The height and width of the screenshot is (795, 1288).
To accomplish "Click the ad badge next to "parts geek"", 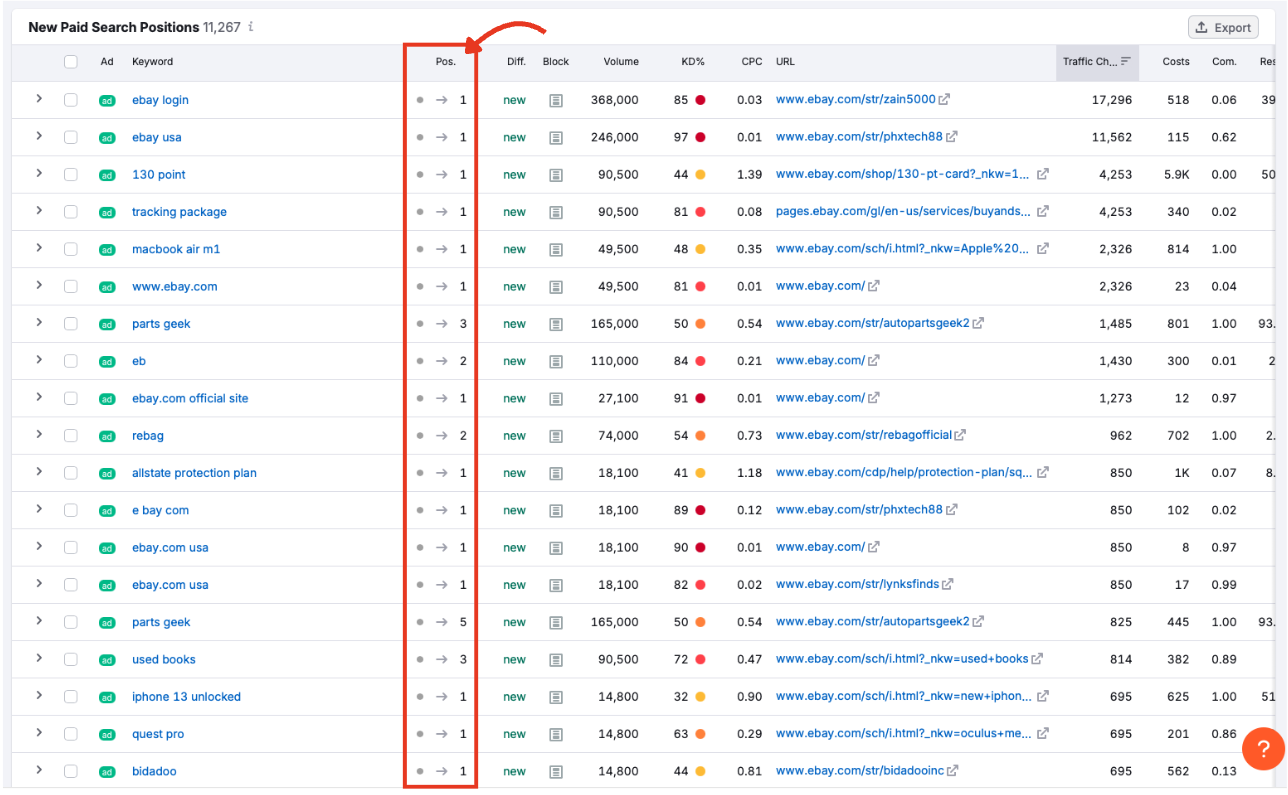I will pos(106,324).
